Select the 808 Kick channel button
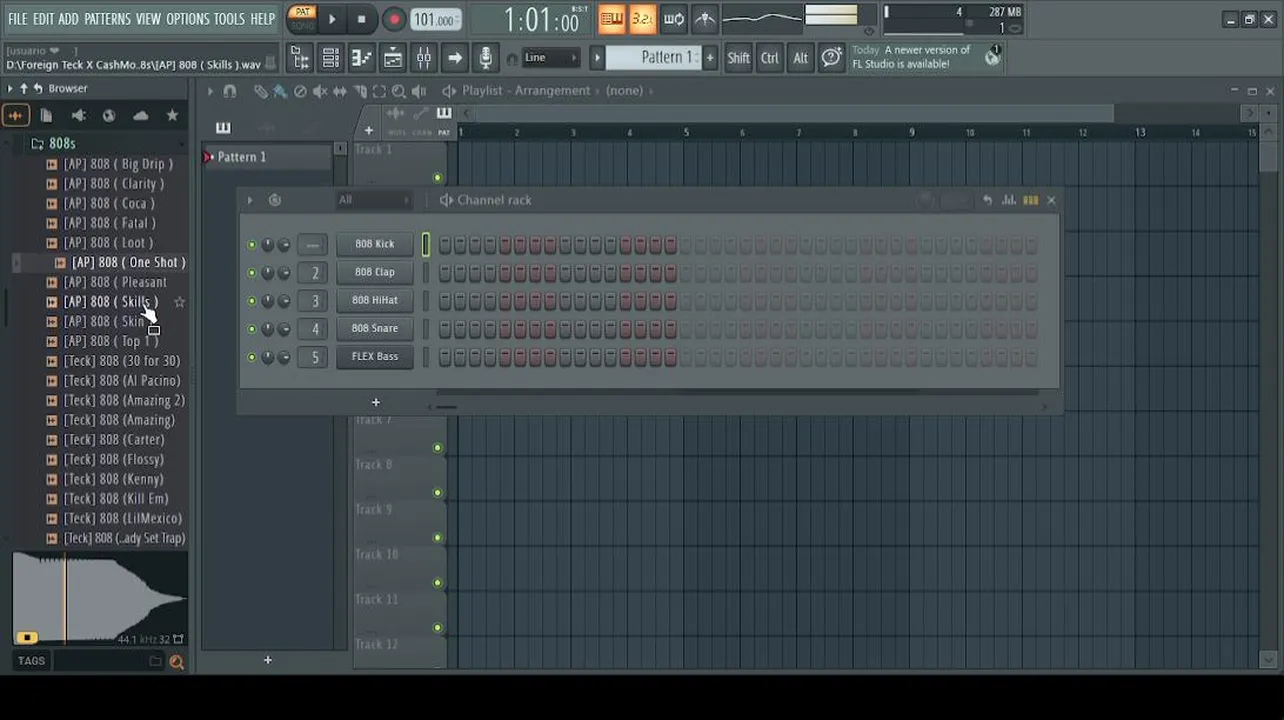Screen dimensions: 1284x720 [375, 244]
